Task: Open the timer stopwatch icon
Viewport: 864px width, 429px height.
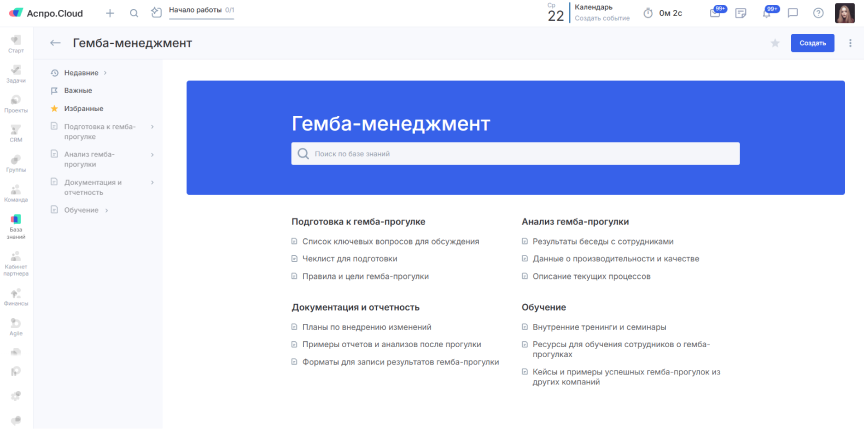Action: pyautogui.click(x=648, y=13)
